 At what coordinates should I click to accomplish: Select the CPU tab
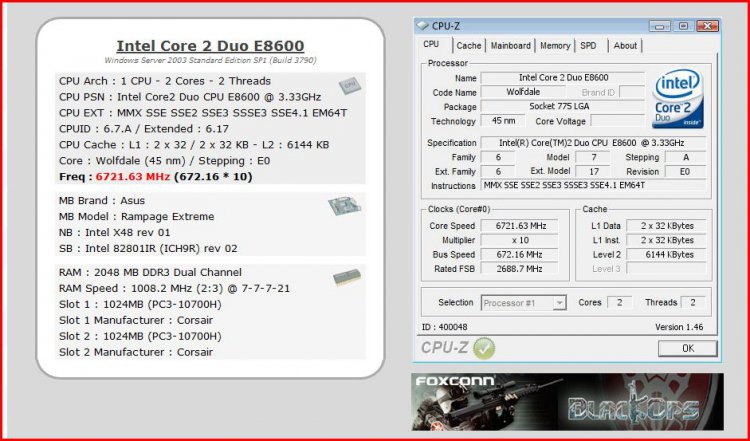(431, 44)
